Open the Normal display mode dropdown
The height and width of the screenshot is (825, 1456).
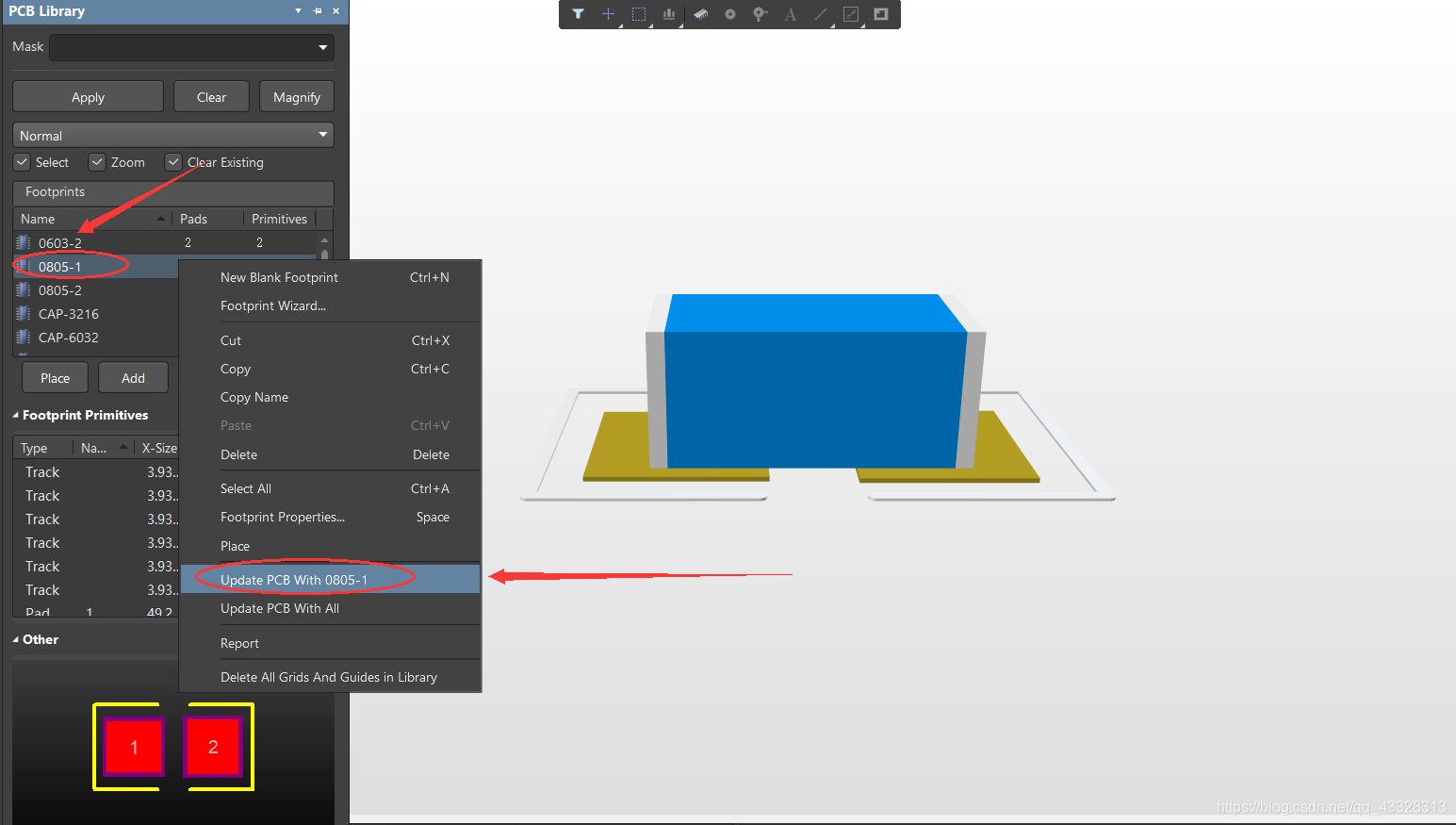click(x=321, y=135)
